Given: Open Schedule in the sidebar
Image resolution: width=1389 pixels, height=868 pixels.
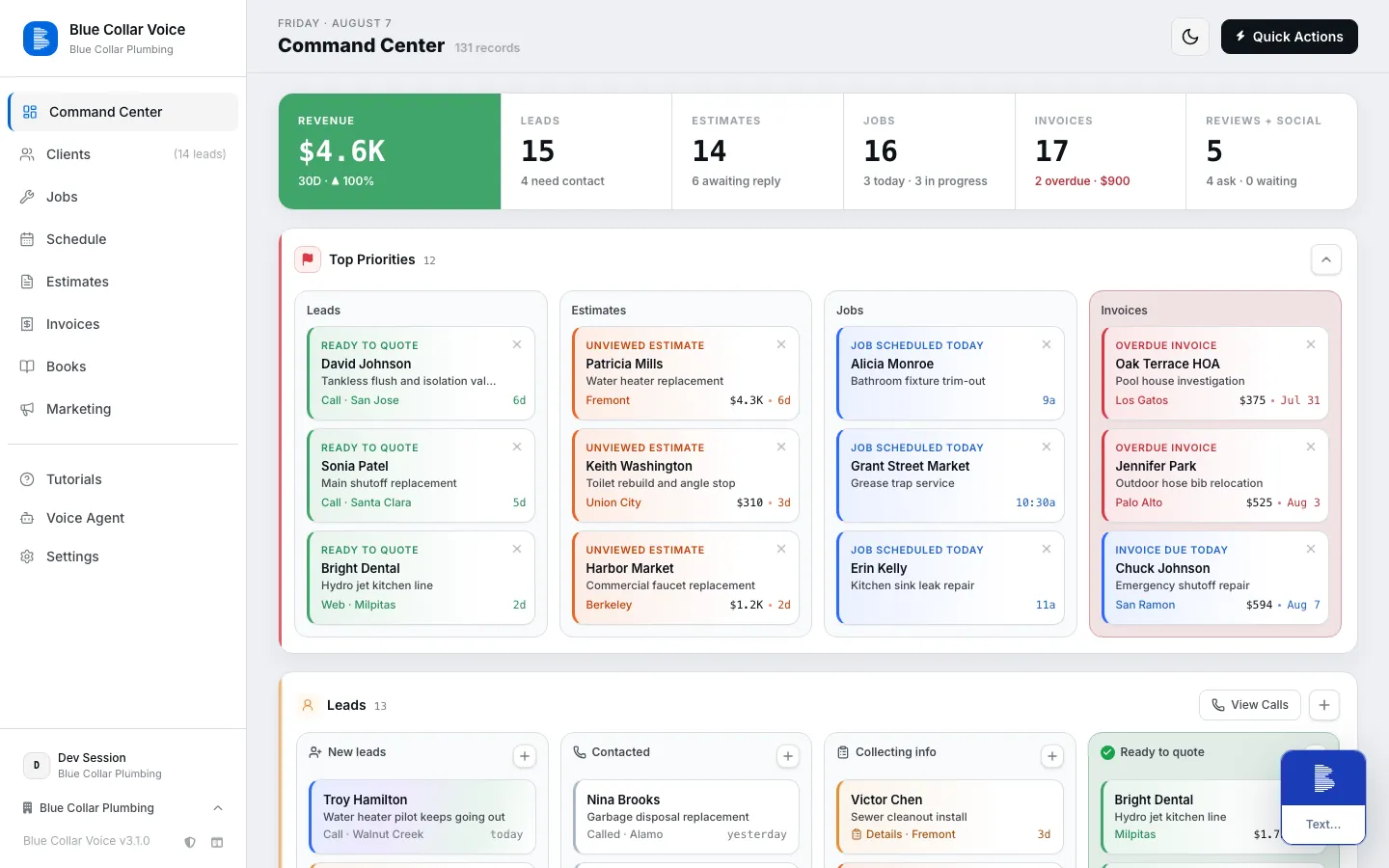Looking at the screenshot, I should pos(123,239).
